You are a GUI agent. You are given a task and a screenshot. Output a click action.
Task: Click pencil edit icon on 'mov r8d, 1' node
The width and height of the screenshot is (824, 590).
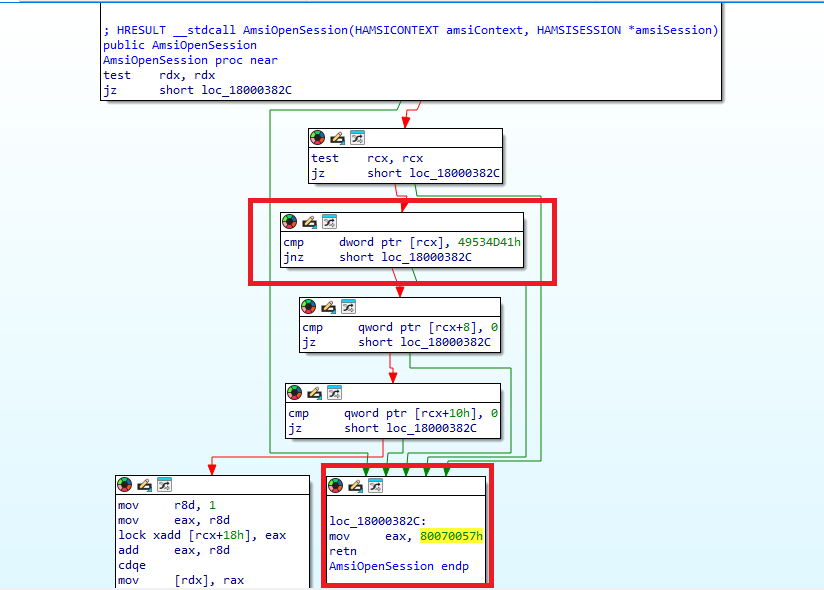pyautogui.click(x=145, y=484)
